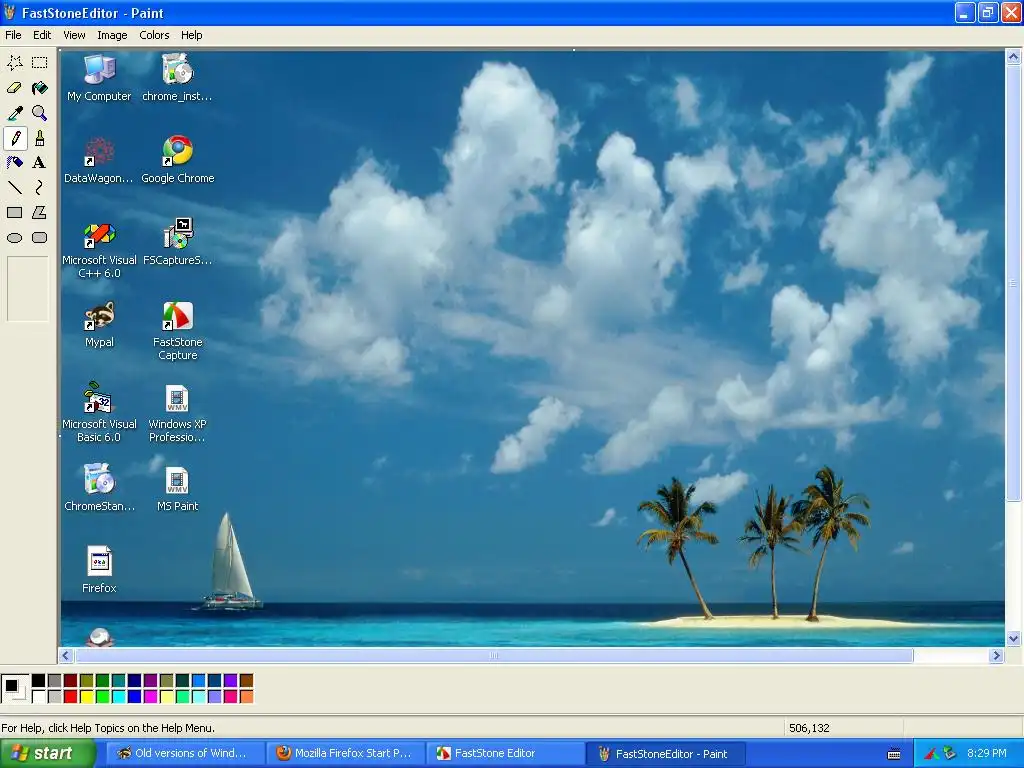Pick the black palette swatch
Image resolution: width=1024 pixels, height=768 pixels.
click(39, 680)
